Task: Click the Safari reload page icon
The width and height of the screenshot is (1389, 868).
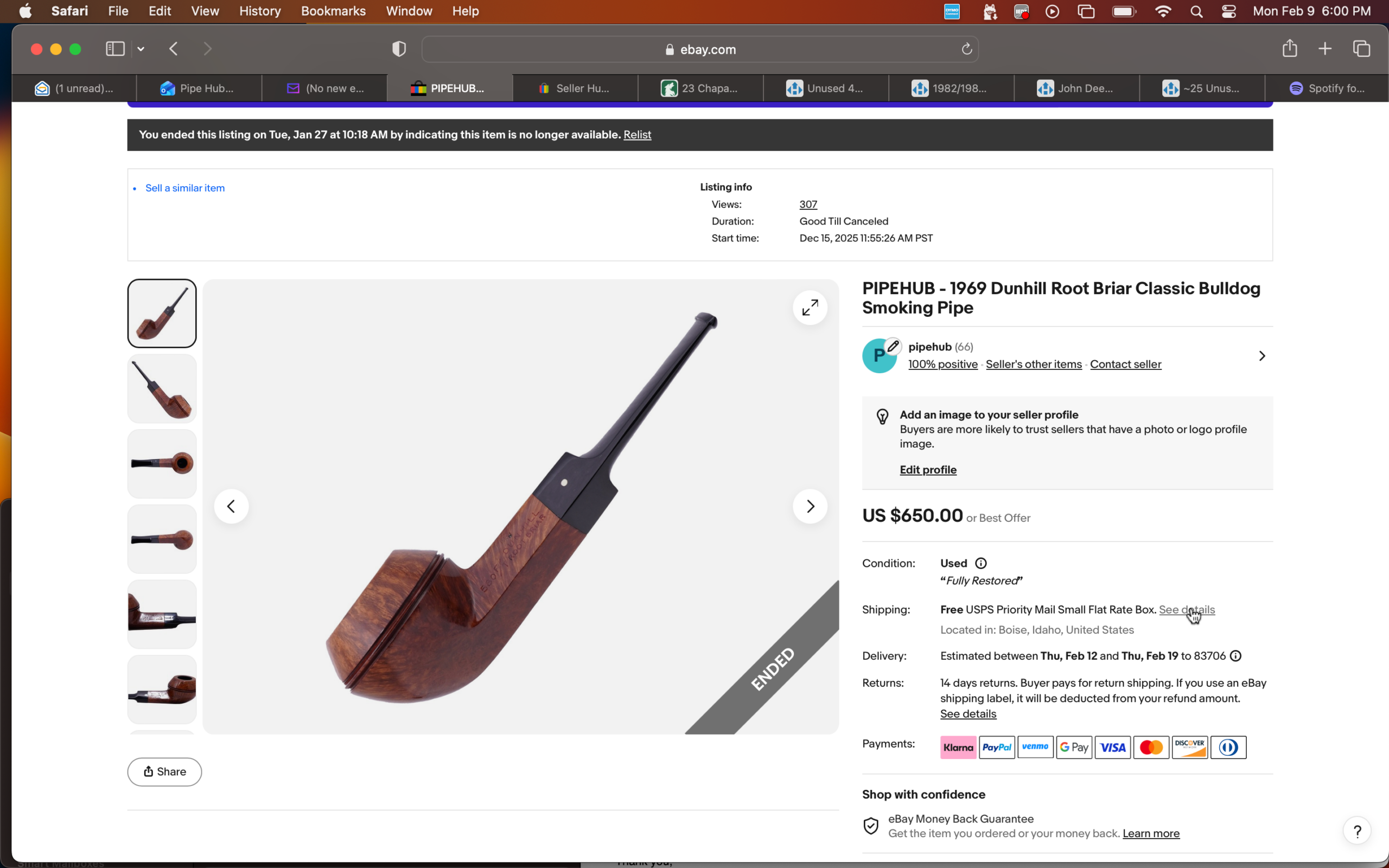Action: (966, 49)
